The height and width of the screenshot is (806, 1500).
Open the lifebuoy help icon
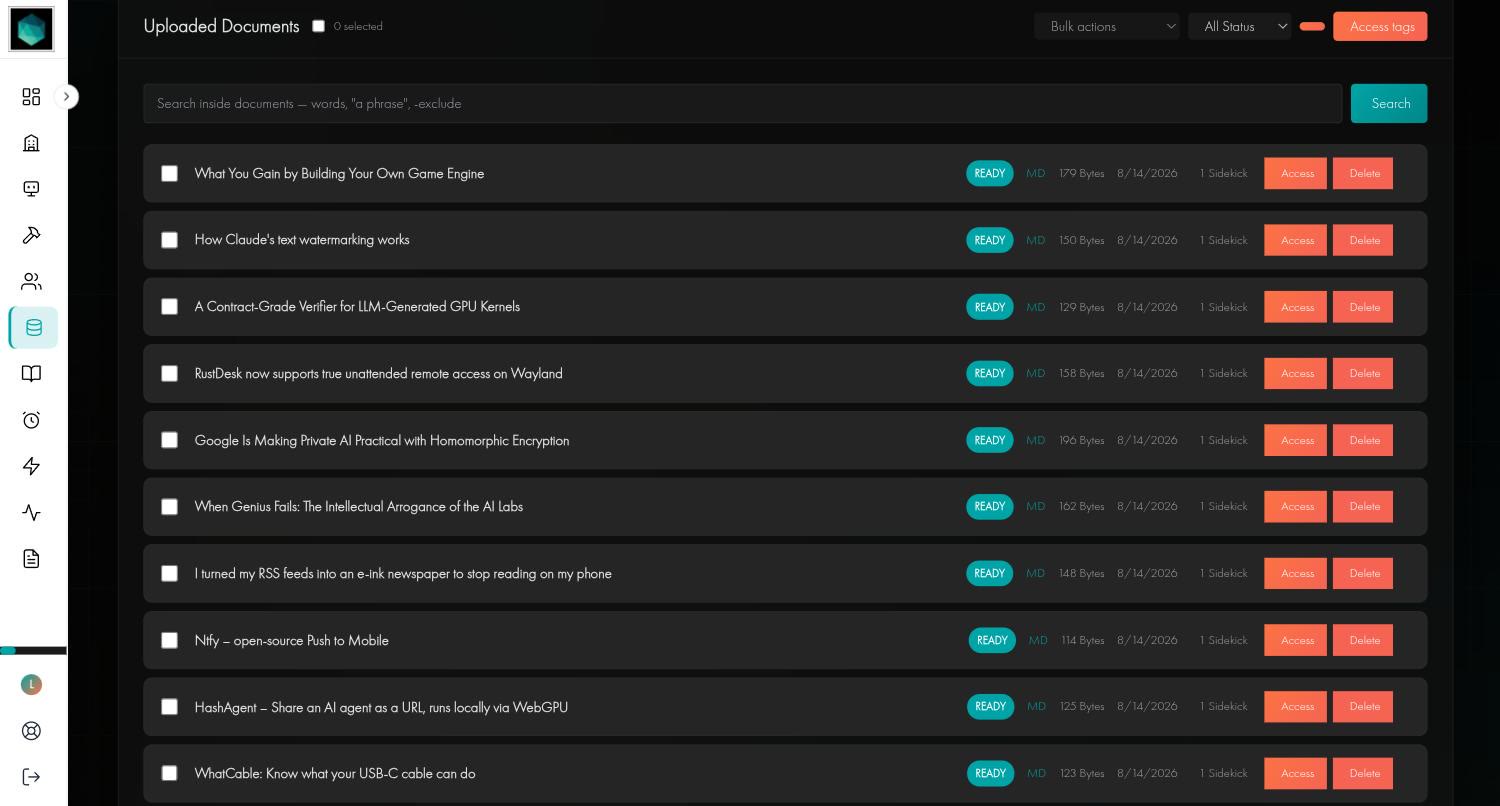(32, 731)
